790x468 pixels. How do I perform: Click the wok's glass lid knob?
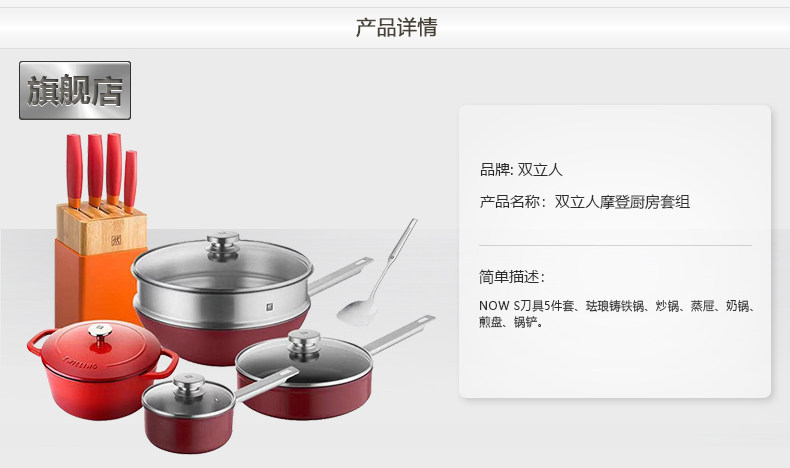coord(223,244)
